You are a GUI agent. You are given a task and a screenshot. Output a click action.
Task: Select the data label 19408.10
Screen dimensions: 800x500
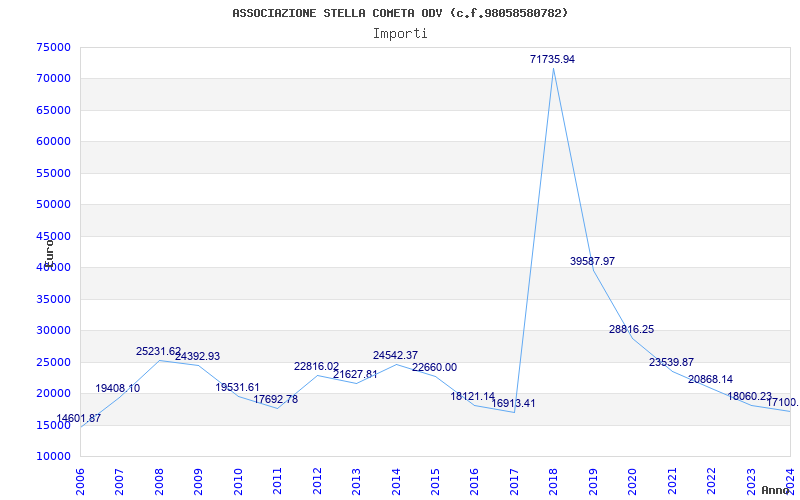117,388
